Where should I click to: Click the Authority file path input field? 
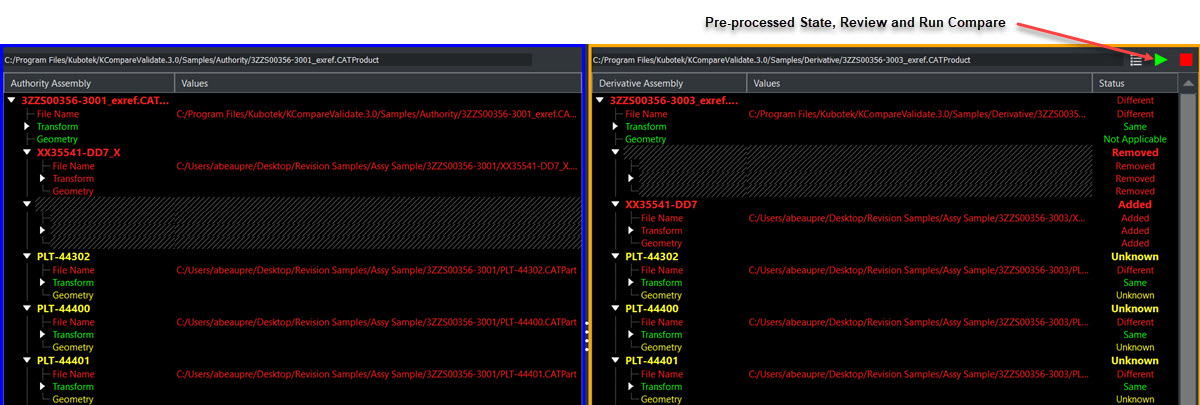click(x=268, y=60)
